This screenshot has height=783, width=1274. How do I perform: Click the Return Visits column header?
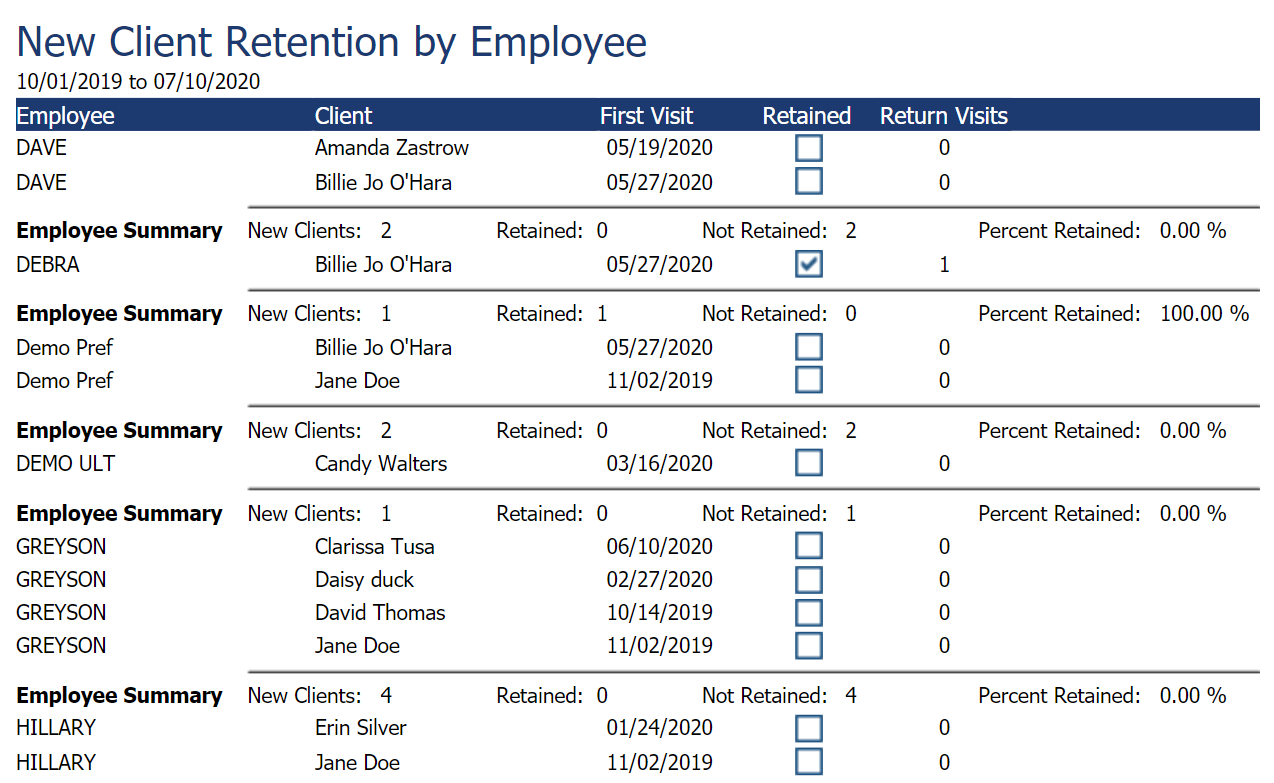click(944, 116)
